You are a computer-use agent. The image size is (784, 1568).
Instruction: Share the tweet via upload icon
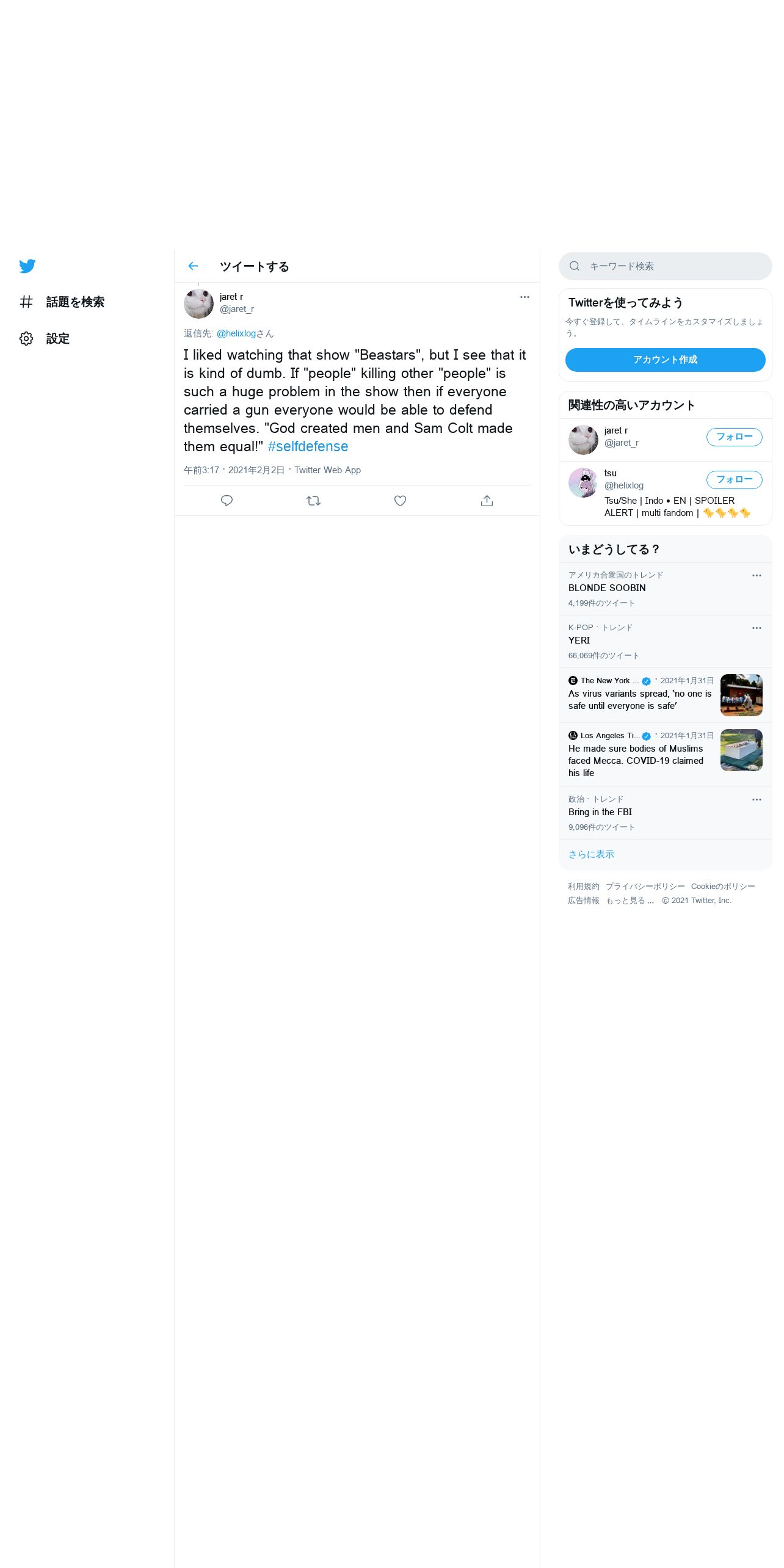pyautogui.click(x=487, y=501)
